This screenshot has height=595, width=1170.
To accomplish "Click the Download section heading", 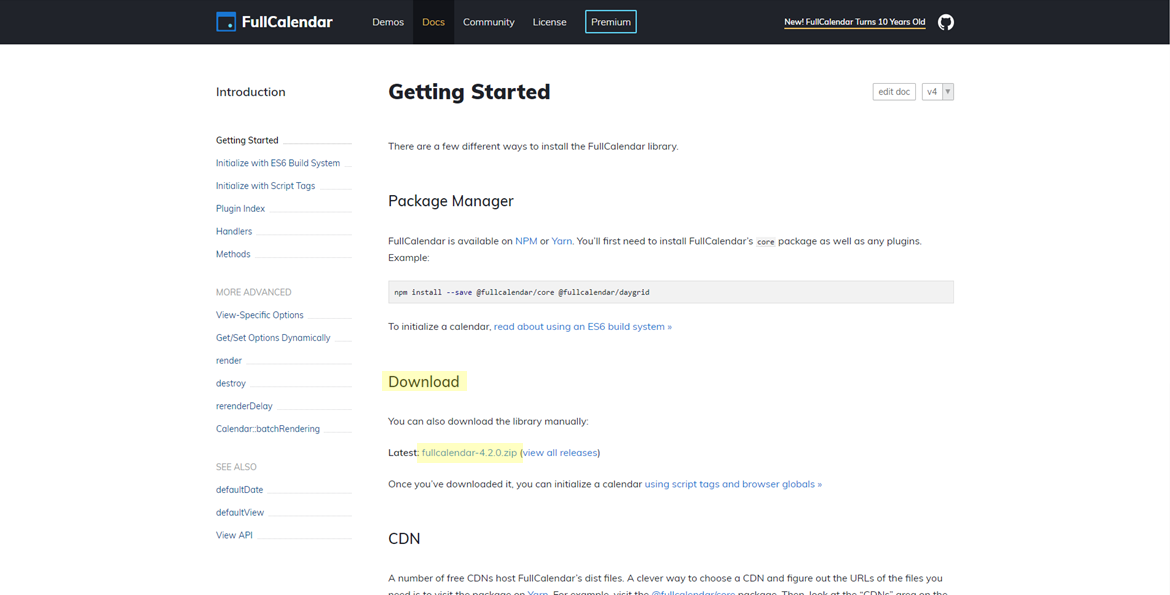I will [424, 381].
